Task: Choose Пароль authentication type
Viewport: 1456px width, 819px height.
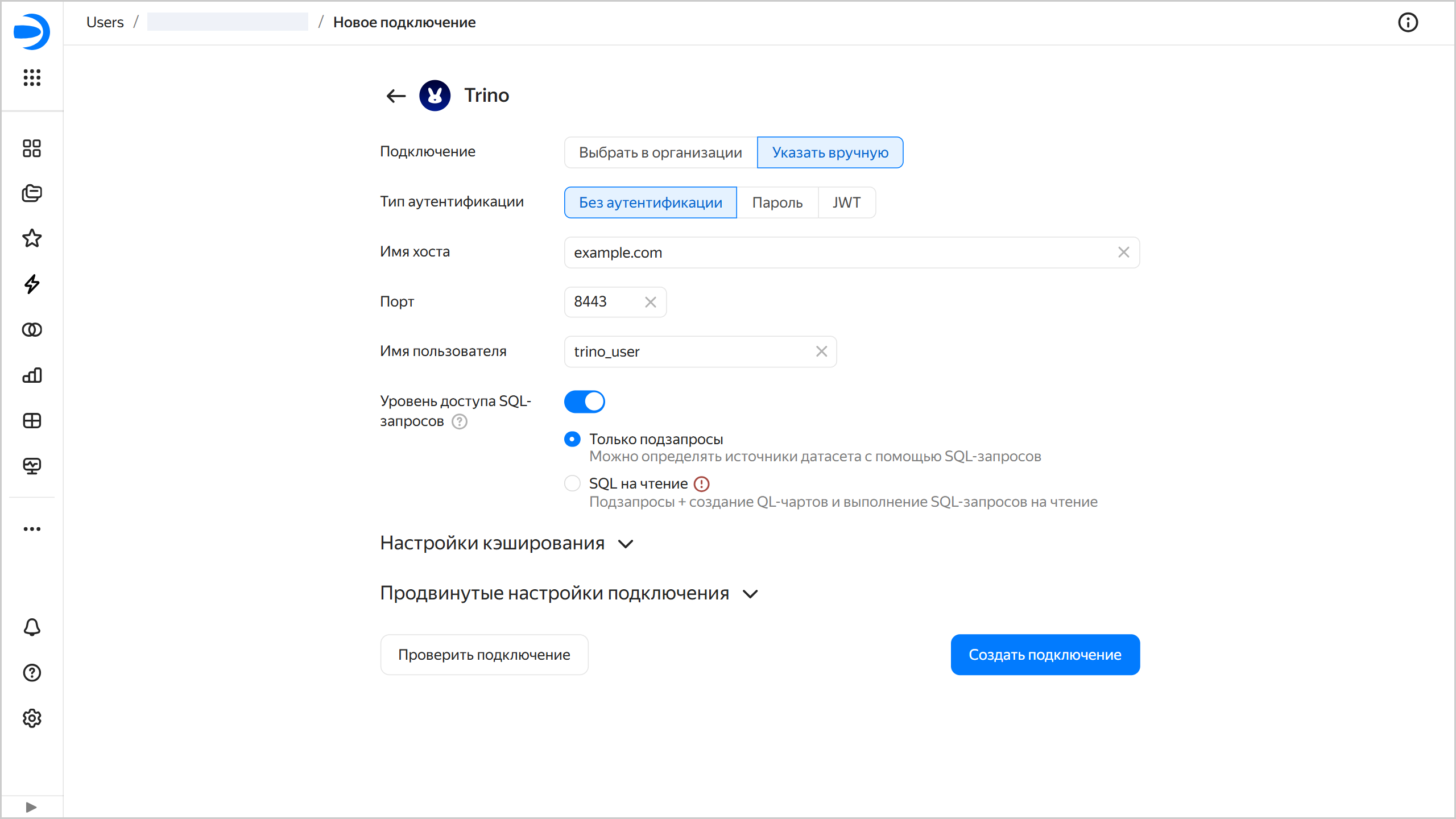Action: [x=777, y=202]
